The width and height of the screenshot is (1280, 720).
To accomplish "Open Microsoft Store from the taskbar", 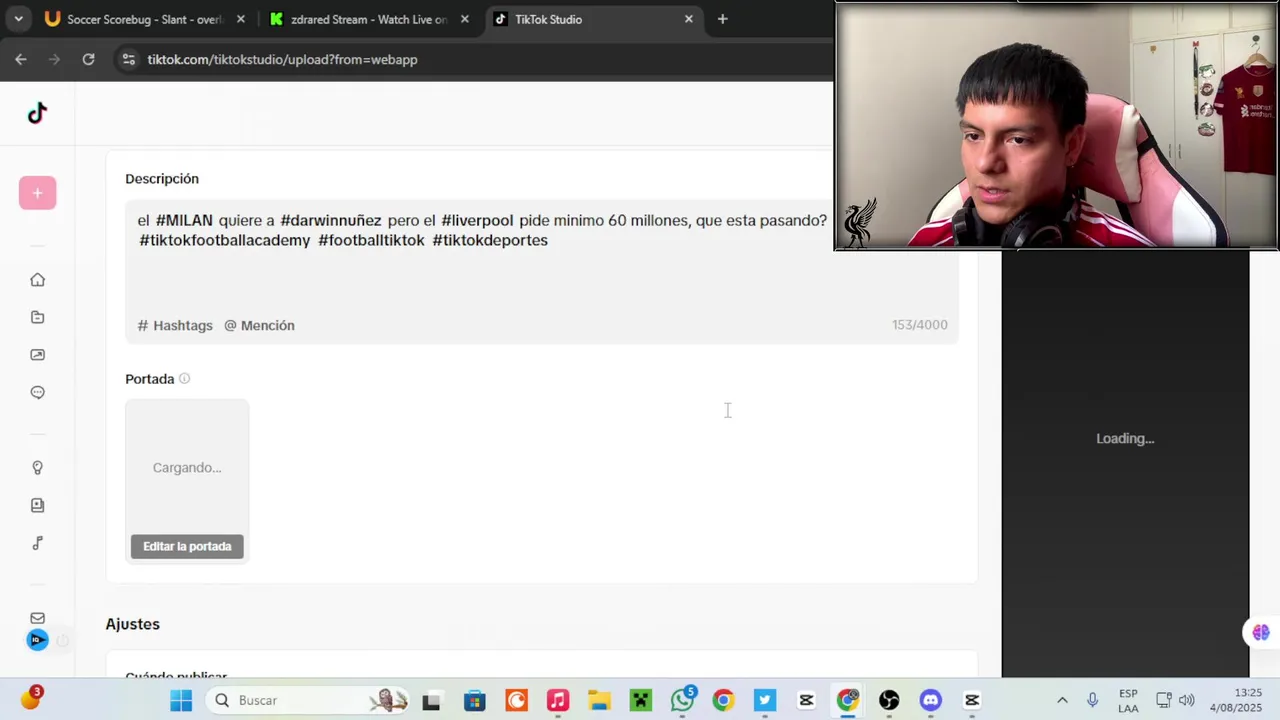I will point(474,700).
